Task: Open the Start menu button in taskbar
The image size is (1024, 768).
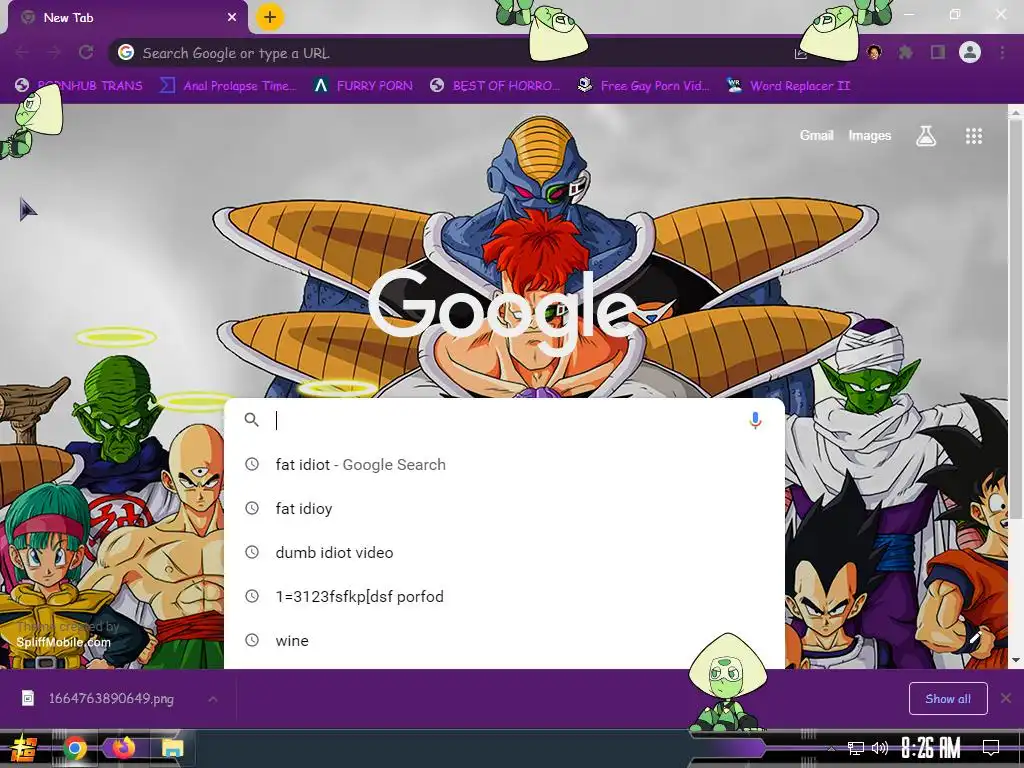Action: tap(24, 748)
